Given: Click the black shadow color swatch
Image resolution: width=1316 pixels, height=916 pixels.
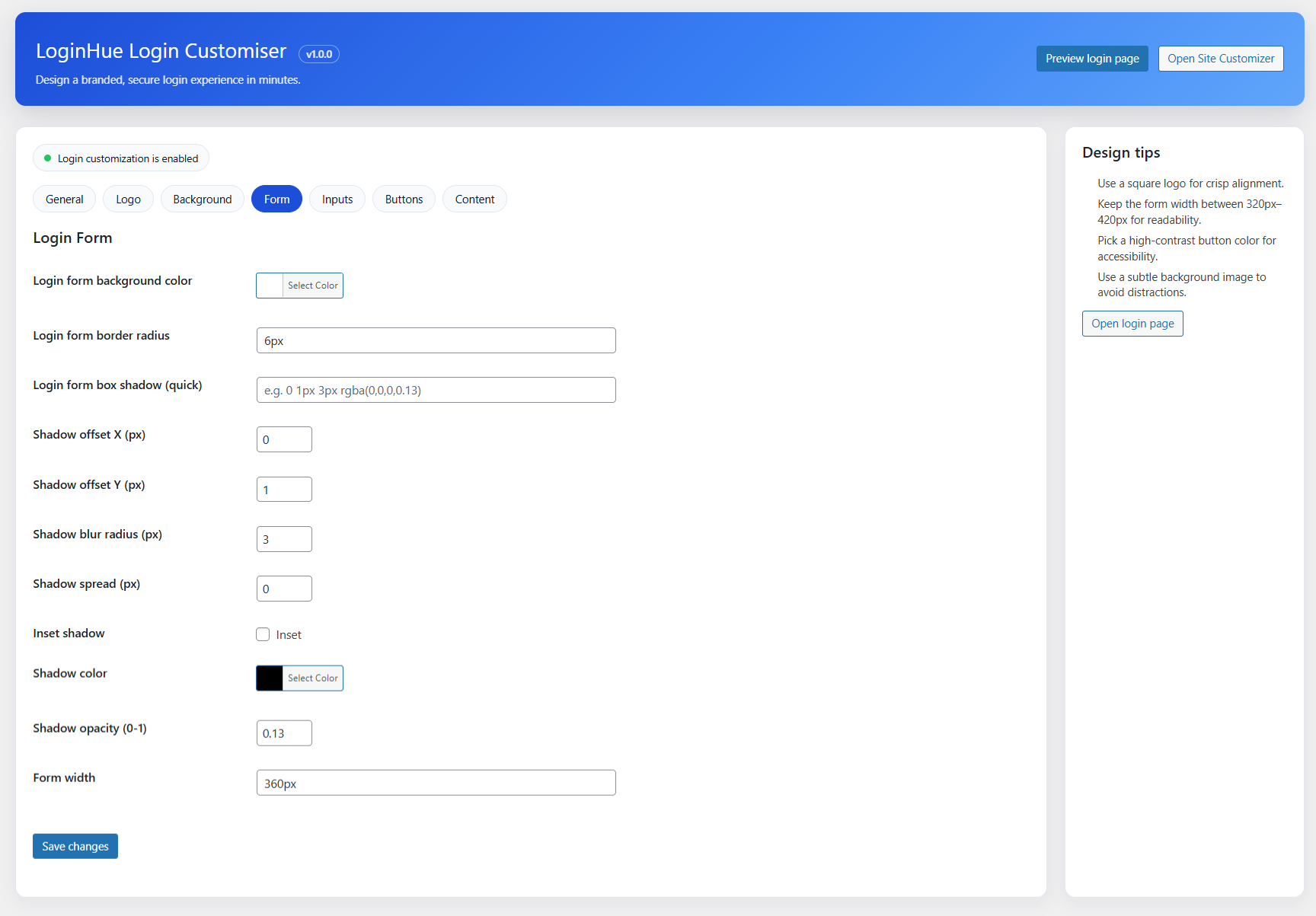Looking at the screenshot, I should coord(269,678).
